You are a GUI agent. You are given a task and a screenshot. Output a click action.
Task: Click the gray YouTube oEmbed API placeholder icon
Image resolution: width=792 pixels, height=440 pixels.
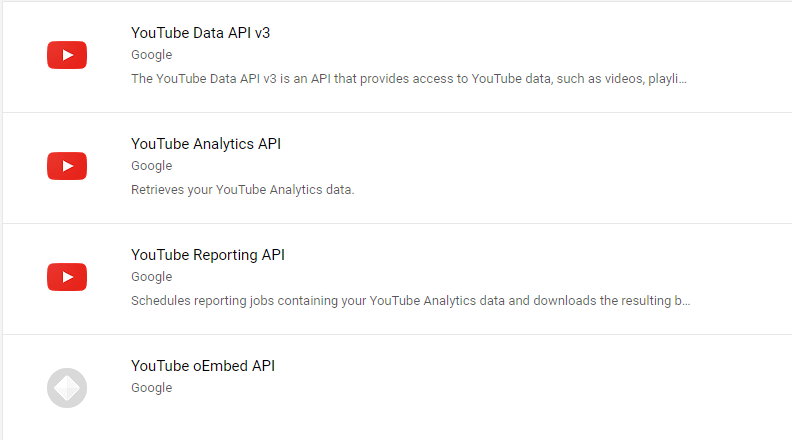point(67,388)
